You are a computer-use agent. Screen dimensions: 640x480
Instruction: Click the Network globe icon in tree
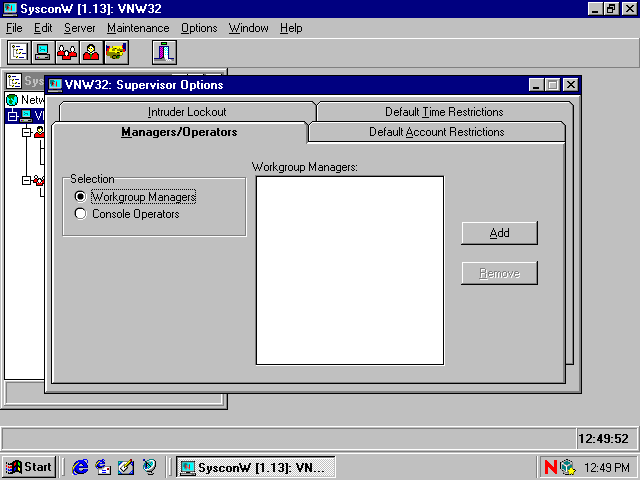[x=12, y=100]
